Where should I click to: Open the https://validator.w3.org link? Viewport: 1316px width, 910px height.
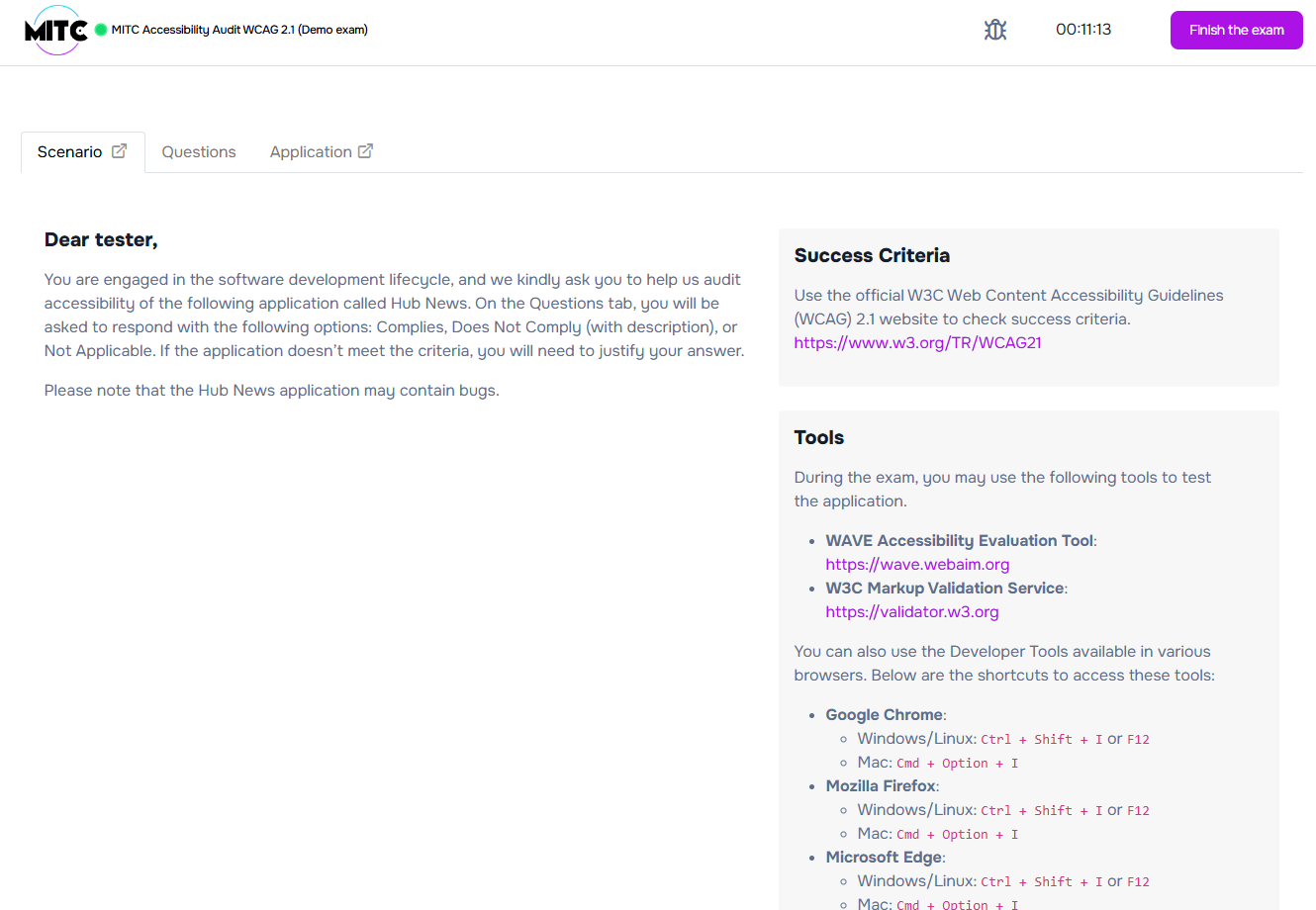point(911,611)
